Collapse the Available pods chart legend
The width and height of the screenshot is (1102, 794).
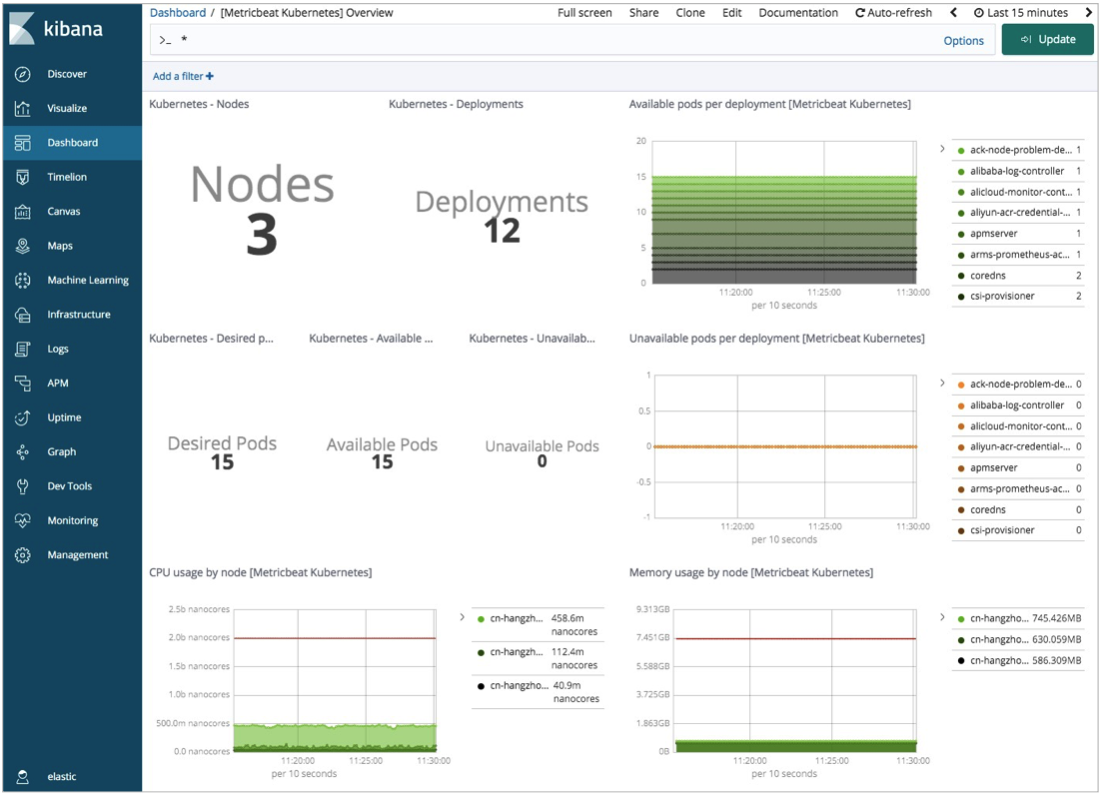coord(942,149)
